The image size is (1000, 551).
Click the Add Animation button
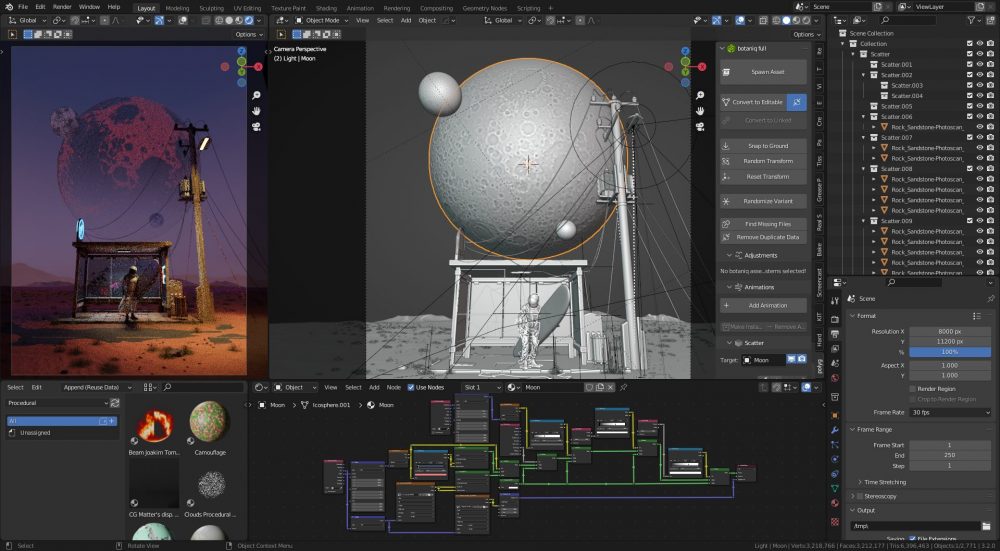tap(763, 305)
